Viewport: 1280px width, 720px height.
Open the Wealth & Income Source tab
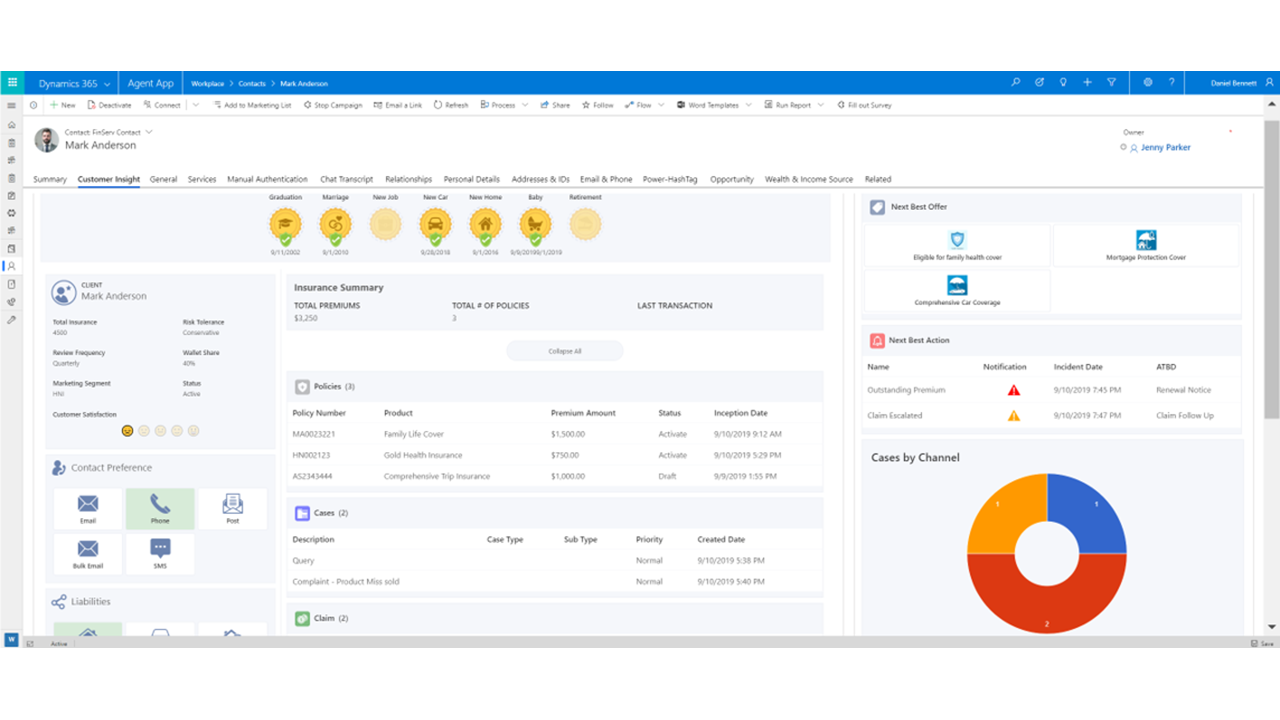(809, 179)
